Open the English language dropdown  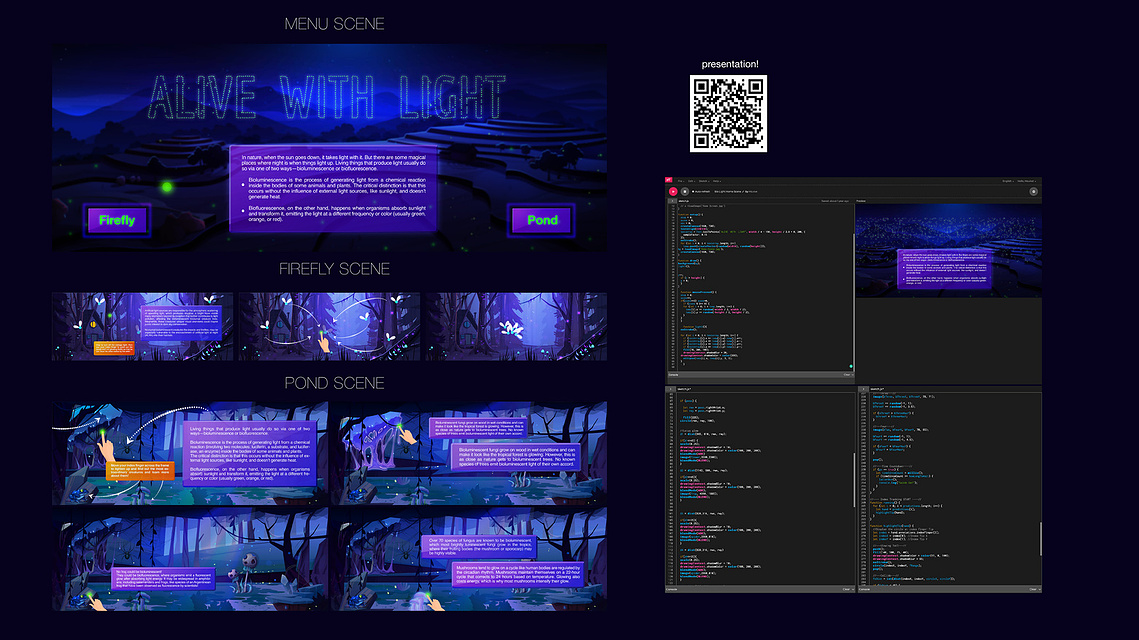1008,181
